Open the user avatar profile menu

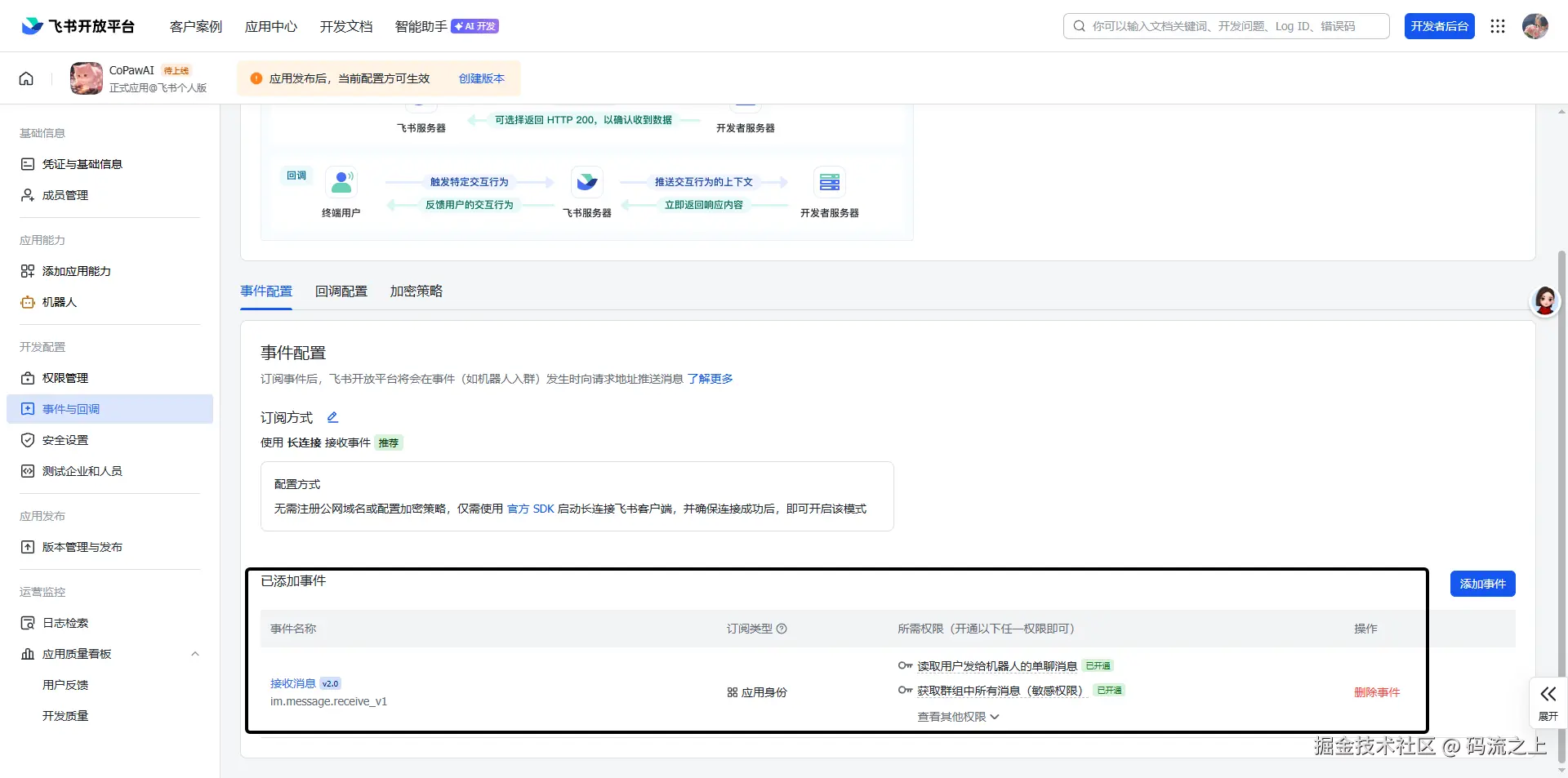coord(1535,26)
